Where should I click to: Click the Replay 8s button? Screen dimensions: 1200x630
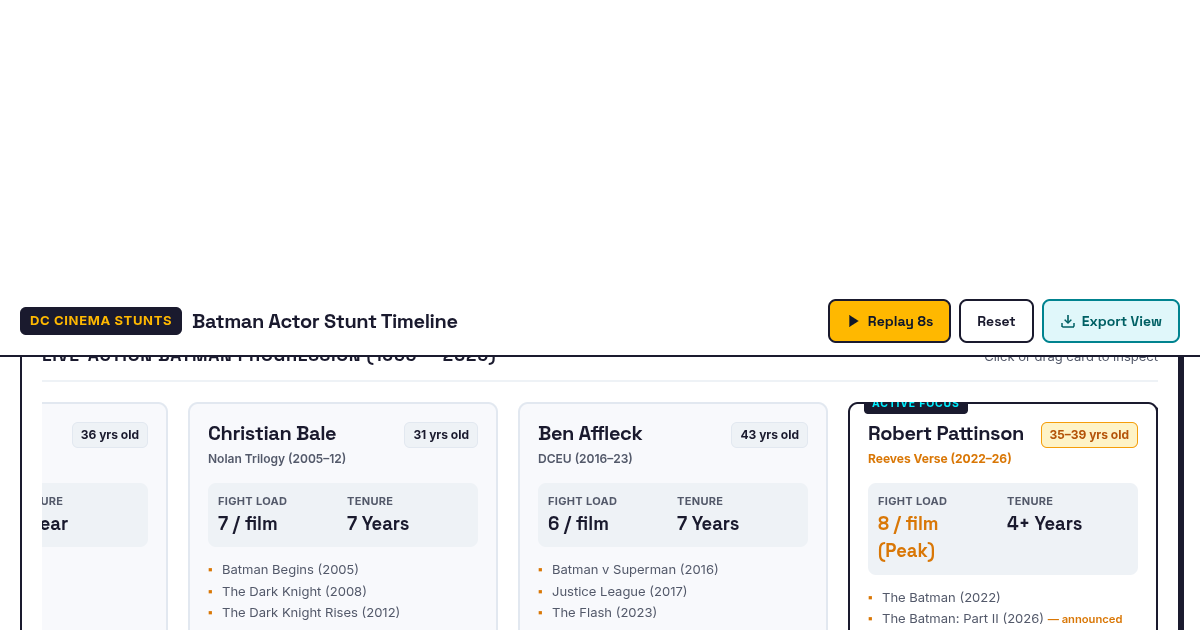click(x=888, y=321)
